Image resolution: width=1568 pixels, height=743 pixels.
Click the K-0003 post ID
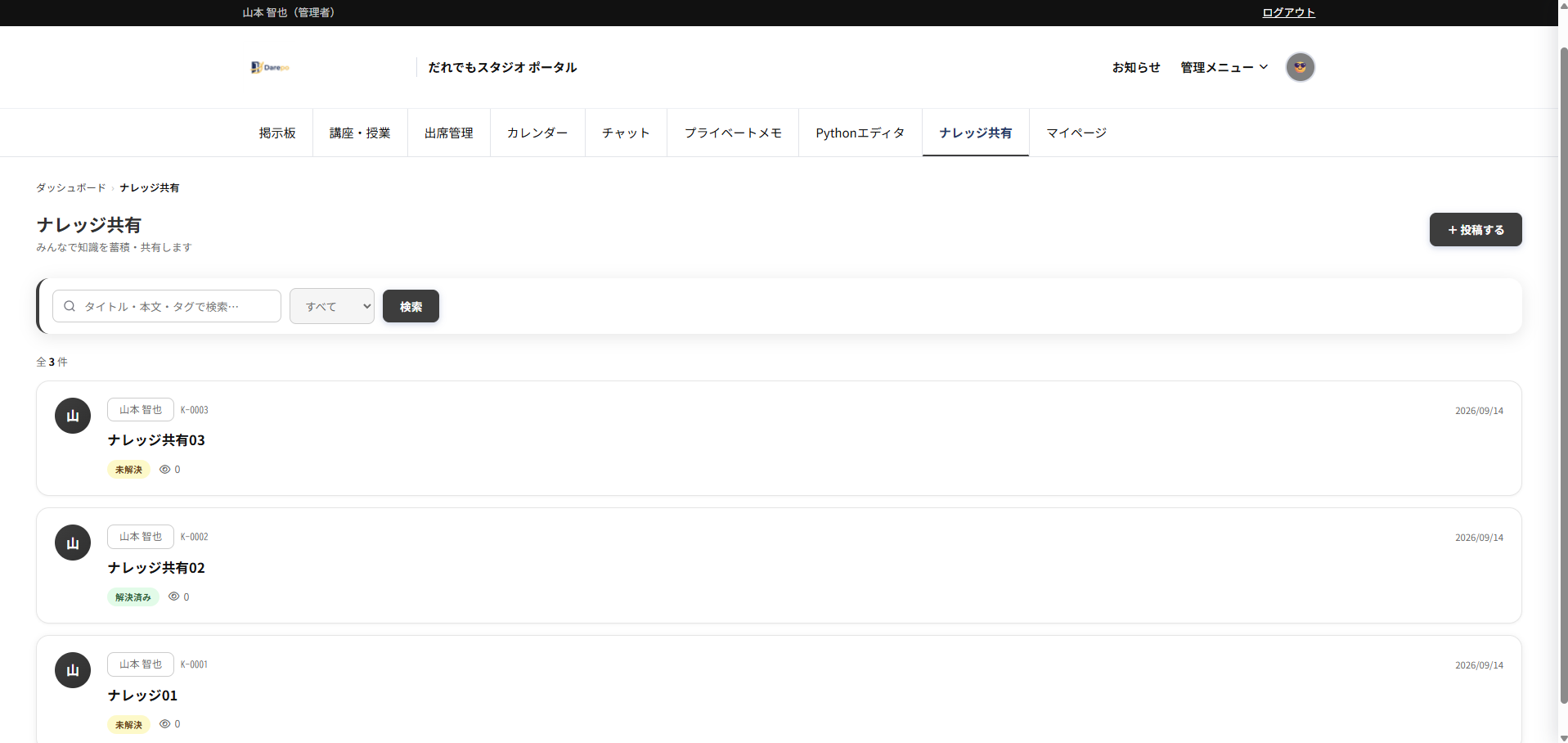pyautogui.click(x=195, y=410)
